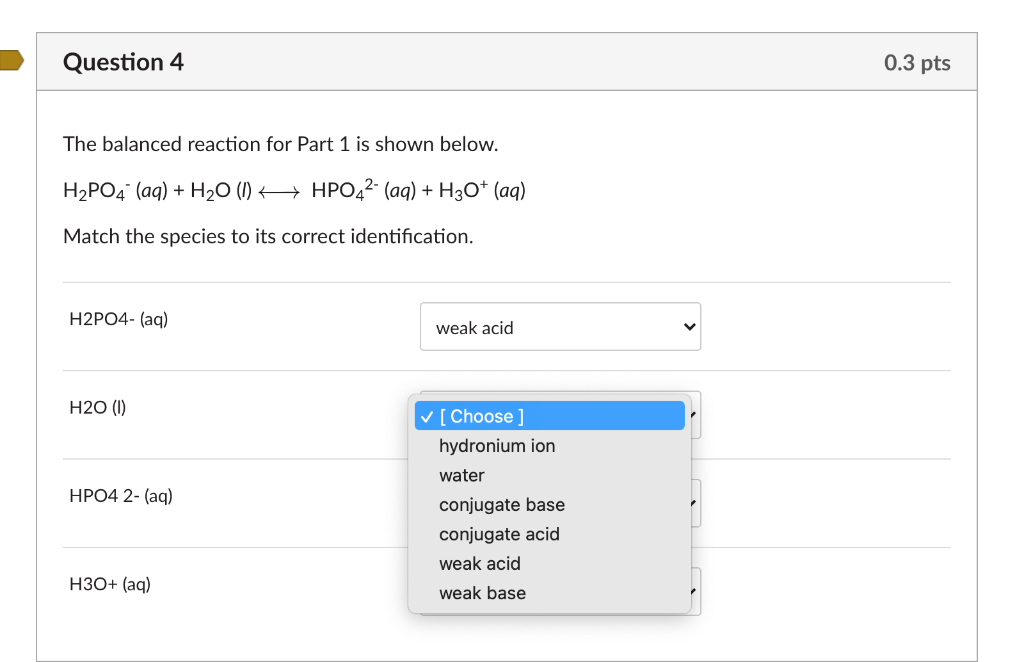Click the H2O (l) species label
The width and height of the screenshot is (1024, 662).
[98, 407]
